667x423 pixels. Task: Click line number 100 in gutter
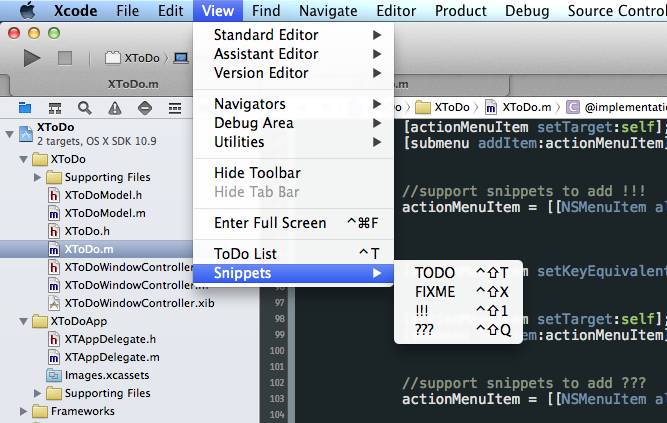277,351
